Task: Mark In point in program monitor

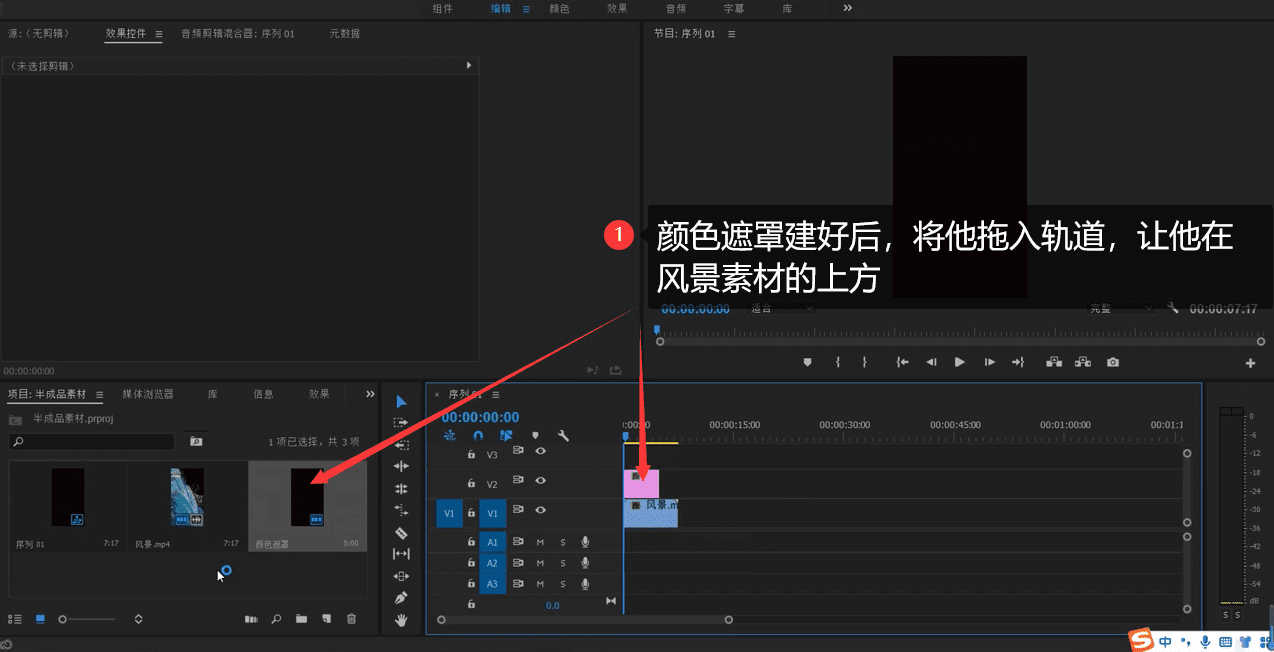Action: point(837,362)
